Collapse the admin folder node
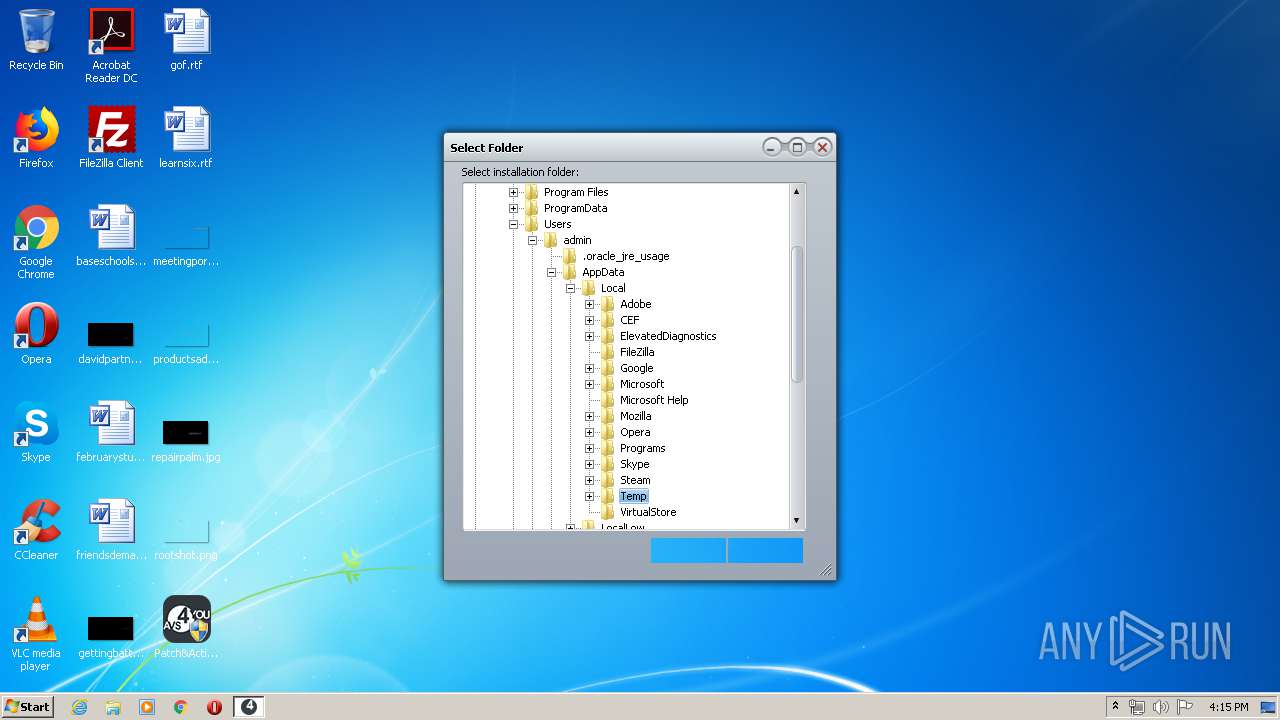Screen dimensions: 1280x720 point(532,240)
